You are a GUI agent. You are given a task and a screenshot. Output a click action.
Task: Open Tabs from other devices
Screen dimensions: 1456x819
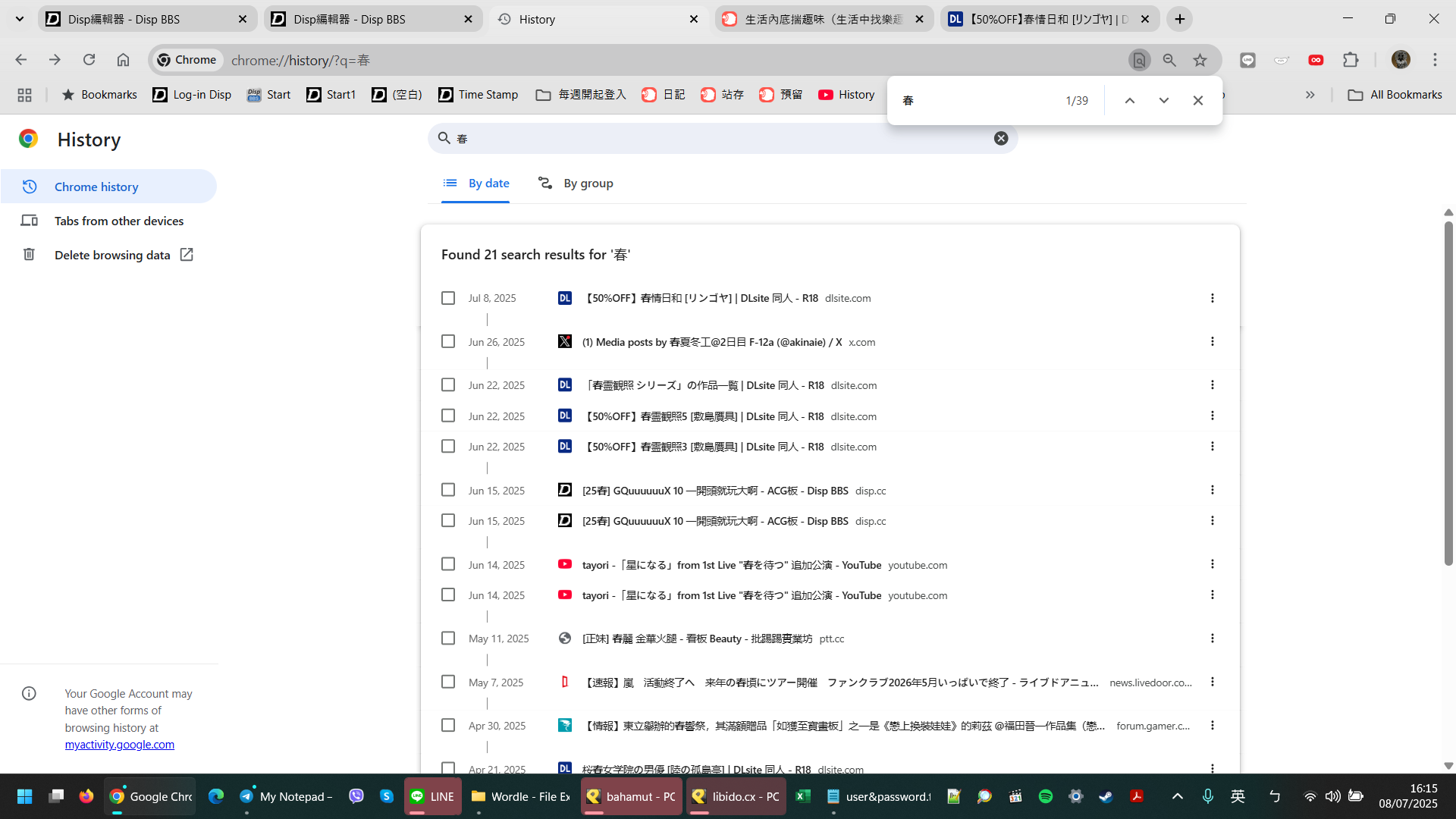[119, 221]
